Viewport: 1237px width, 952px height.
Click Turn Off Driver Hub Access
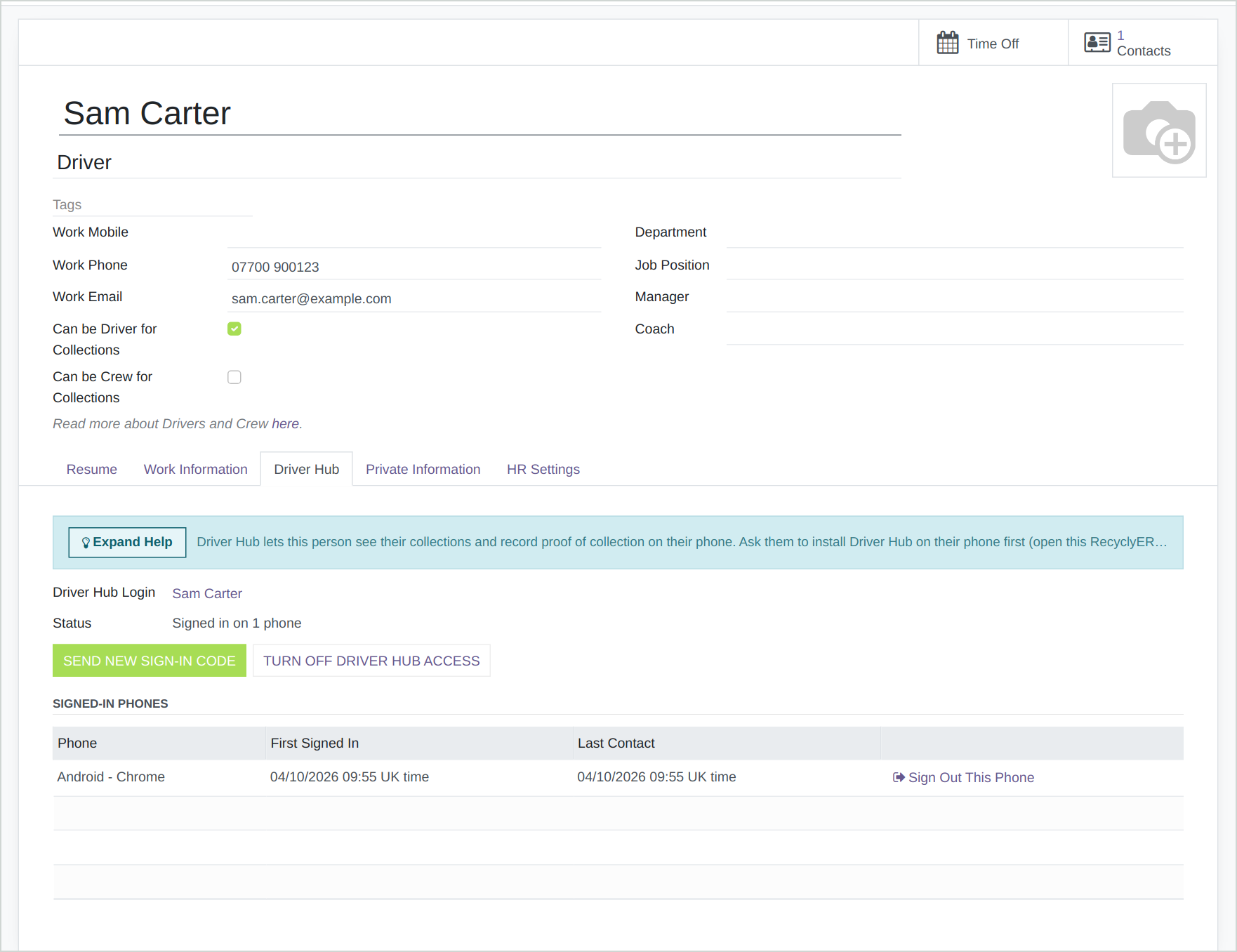pyautogui.click(x=371, y=661)
